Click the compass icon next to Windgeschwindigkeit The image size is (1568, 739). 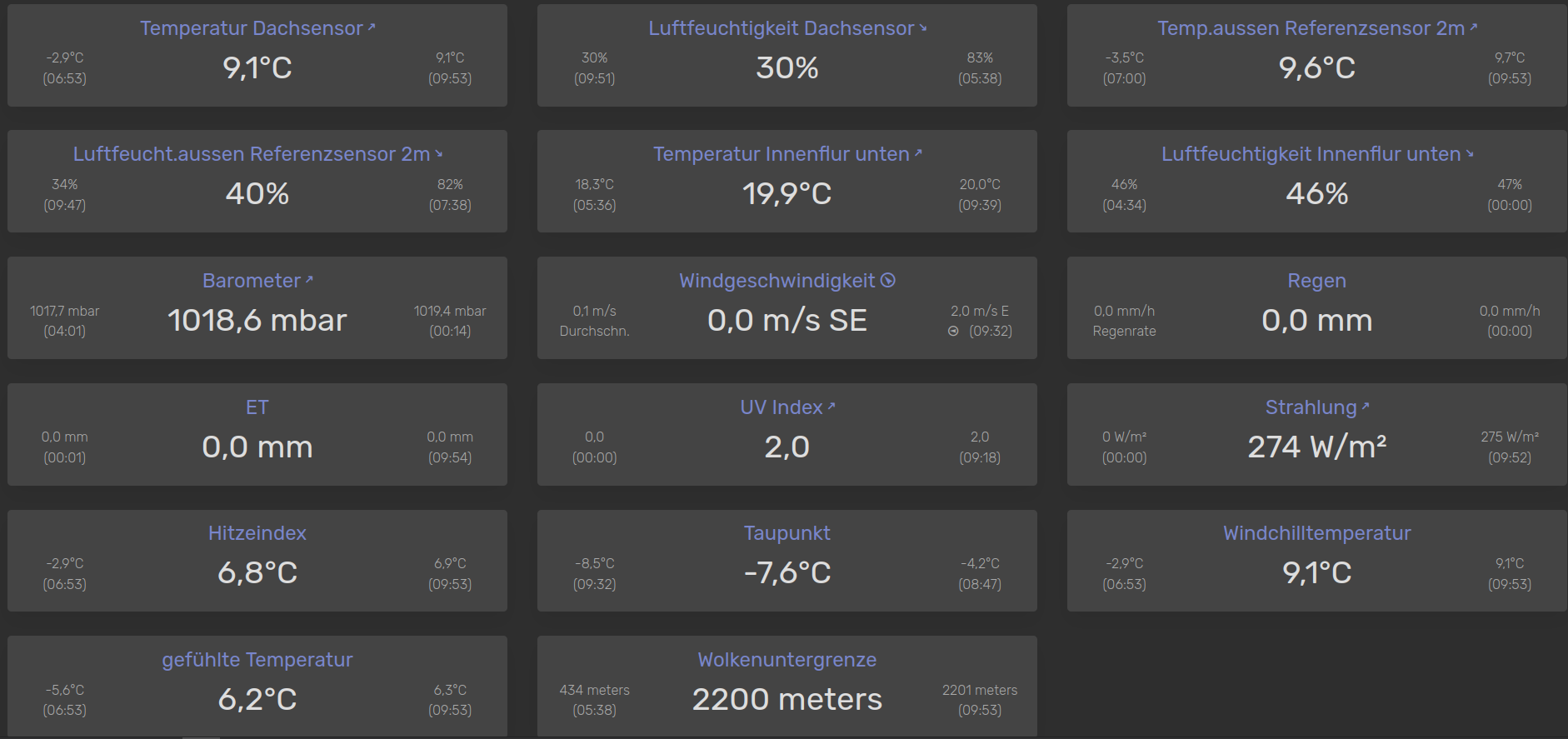888,280
